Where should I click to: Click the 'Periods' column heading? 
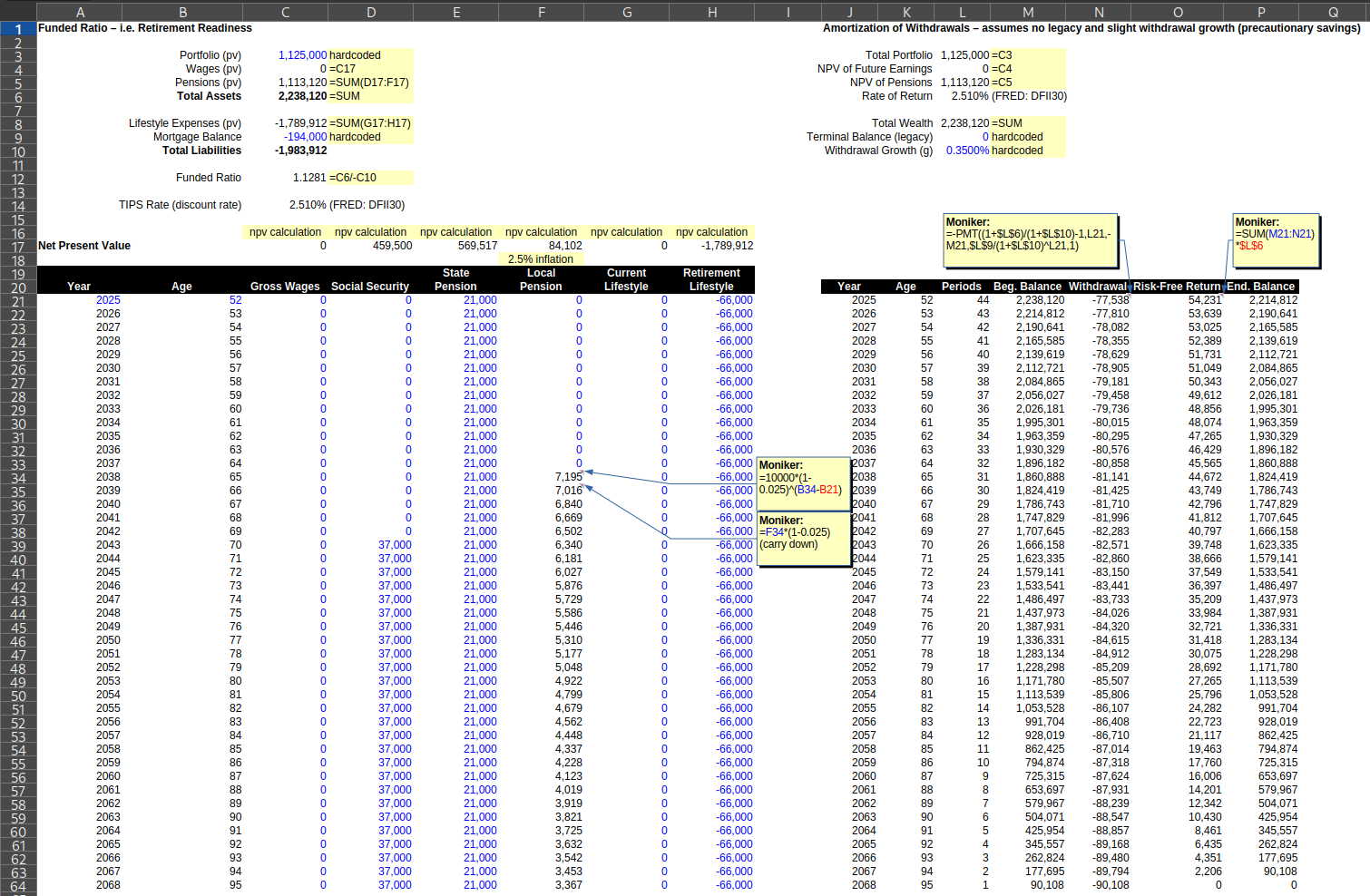click(962, 287)
